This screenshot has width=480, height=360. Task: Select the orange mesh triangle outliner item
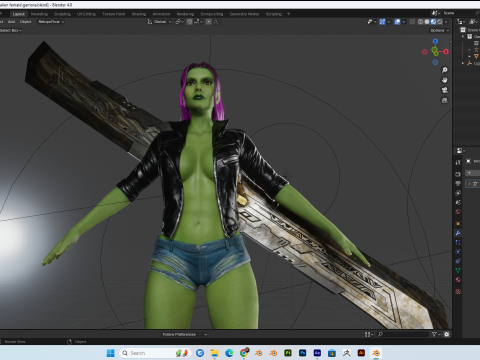tap(476, 56)
